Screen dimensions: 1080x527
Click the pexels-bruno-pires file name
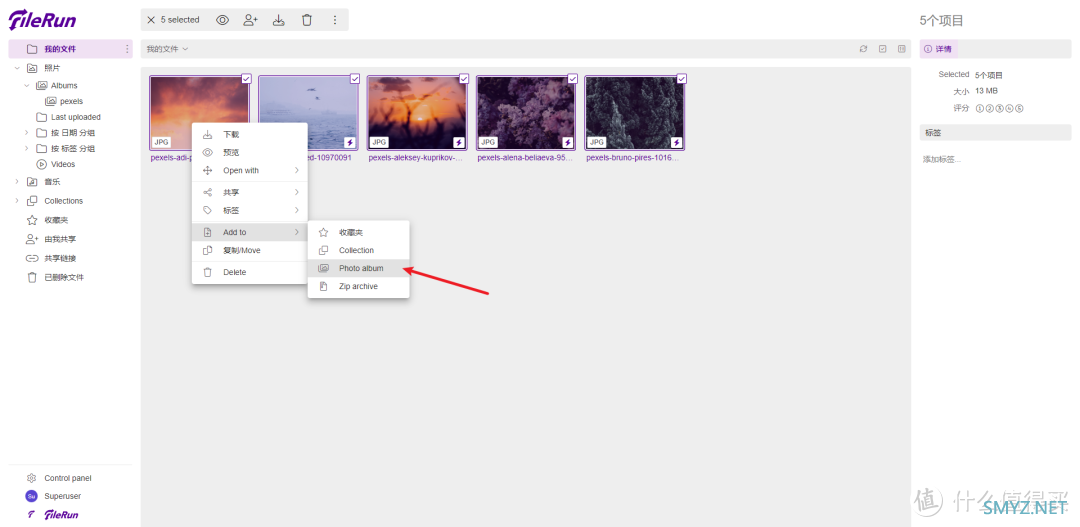pos(632,158)
